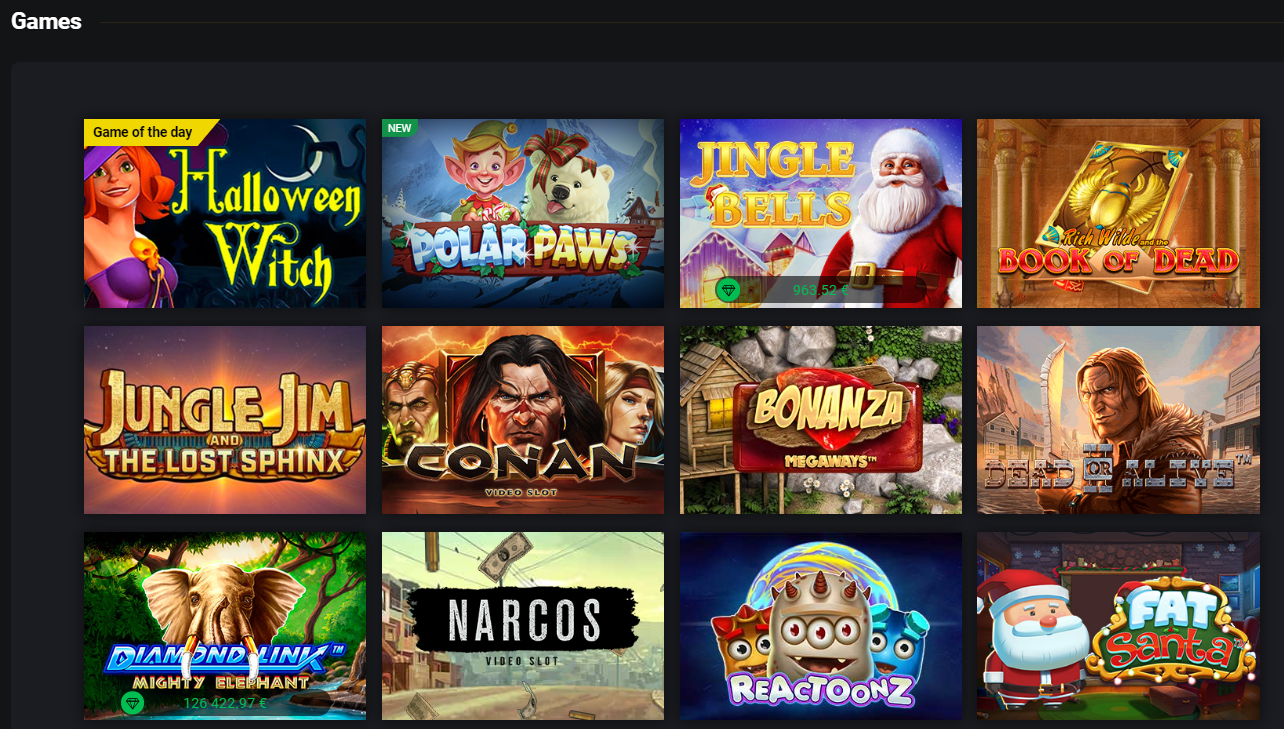Select the Book of Dead game
The image size is (1284, 729).
[x=1118, y=213]
